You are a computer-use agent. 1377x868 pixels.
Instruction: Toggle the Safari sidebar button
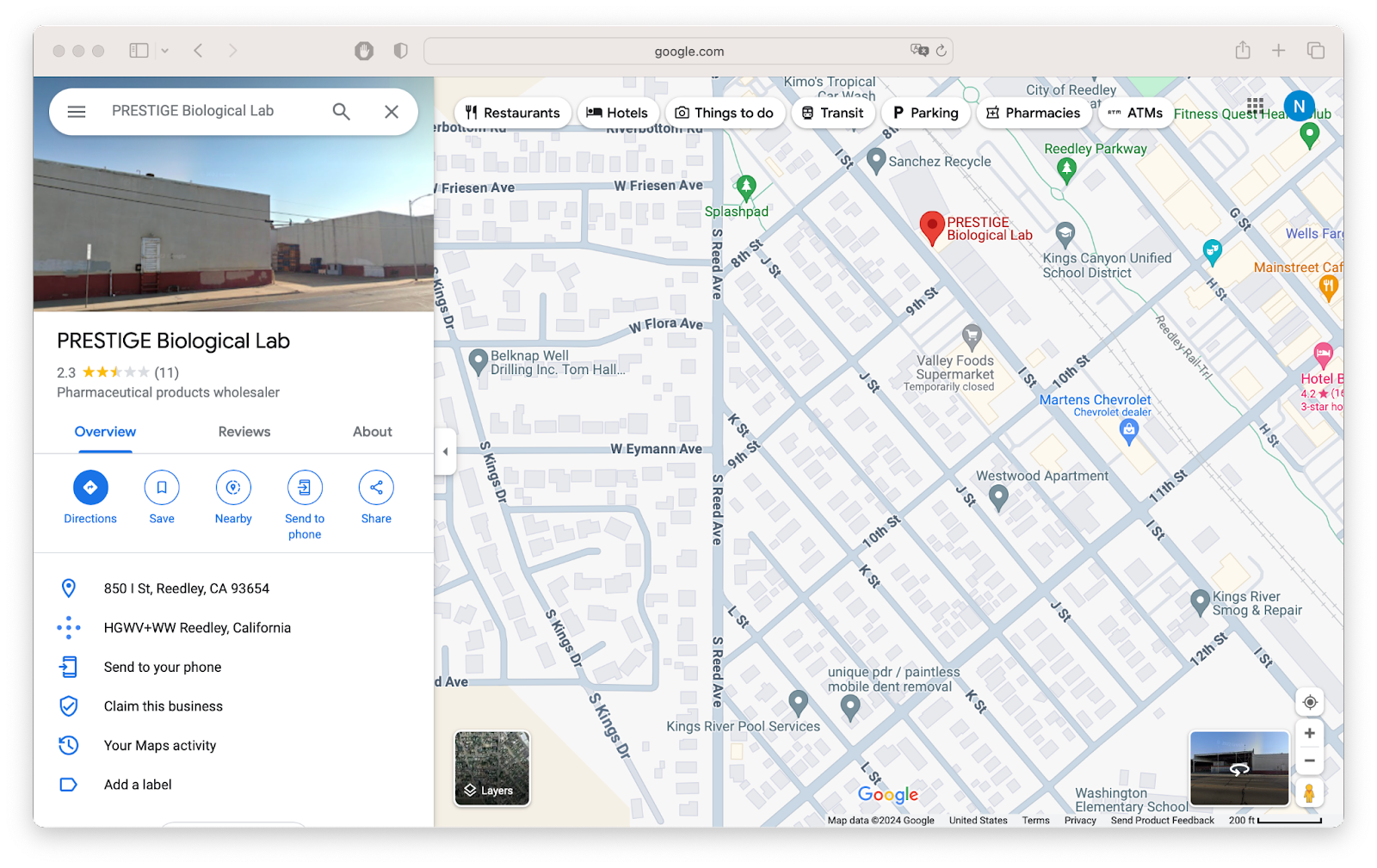click(x=139, y=51)
